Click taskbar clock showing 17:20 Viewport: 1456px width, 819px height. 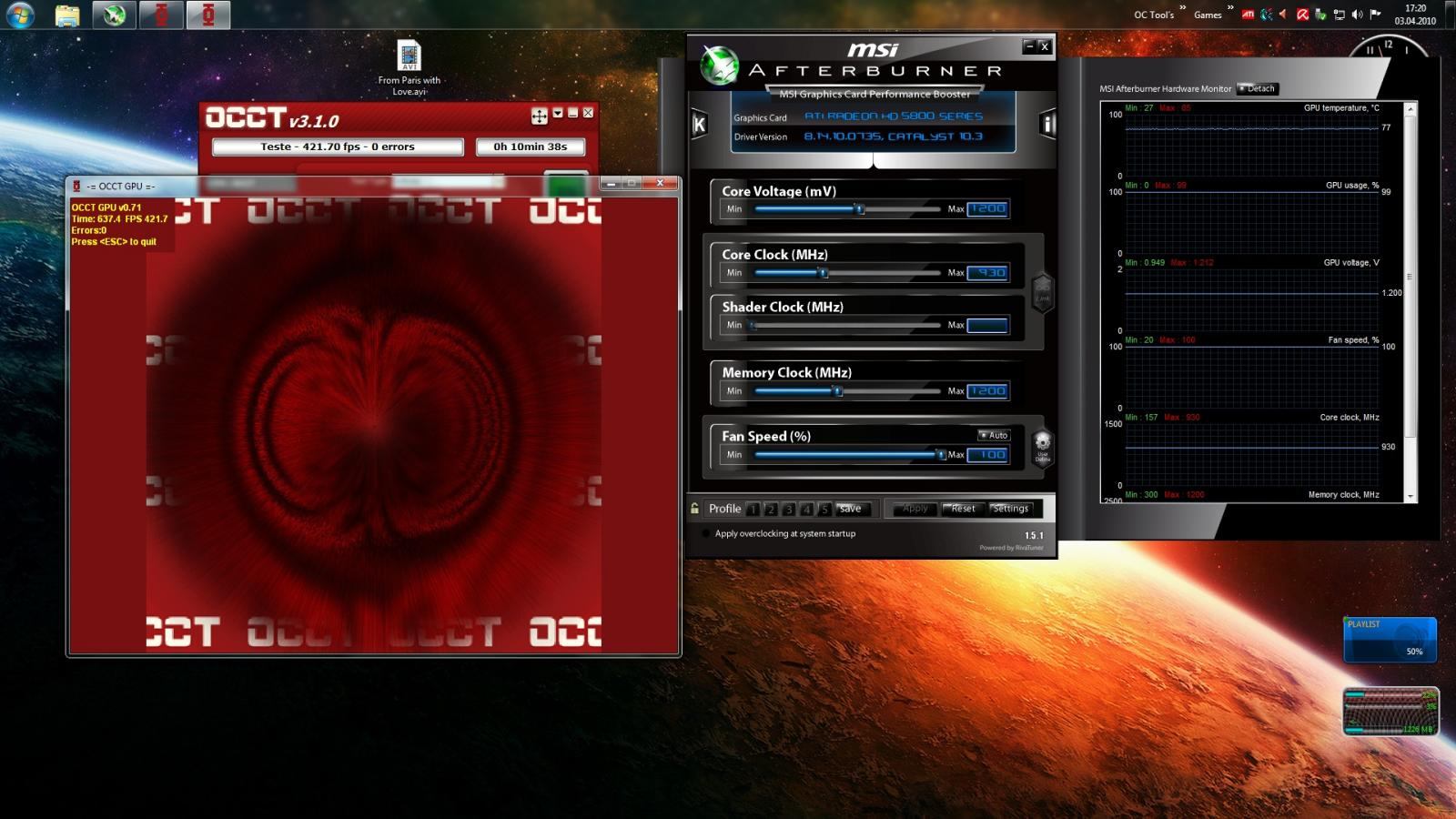1415,15
